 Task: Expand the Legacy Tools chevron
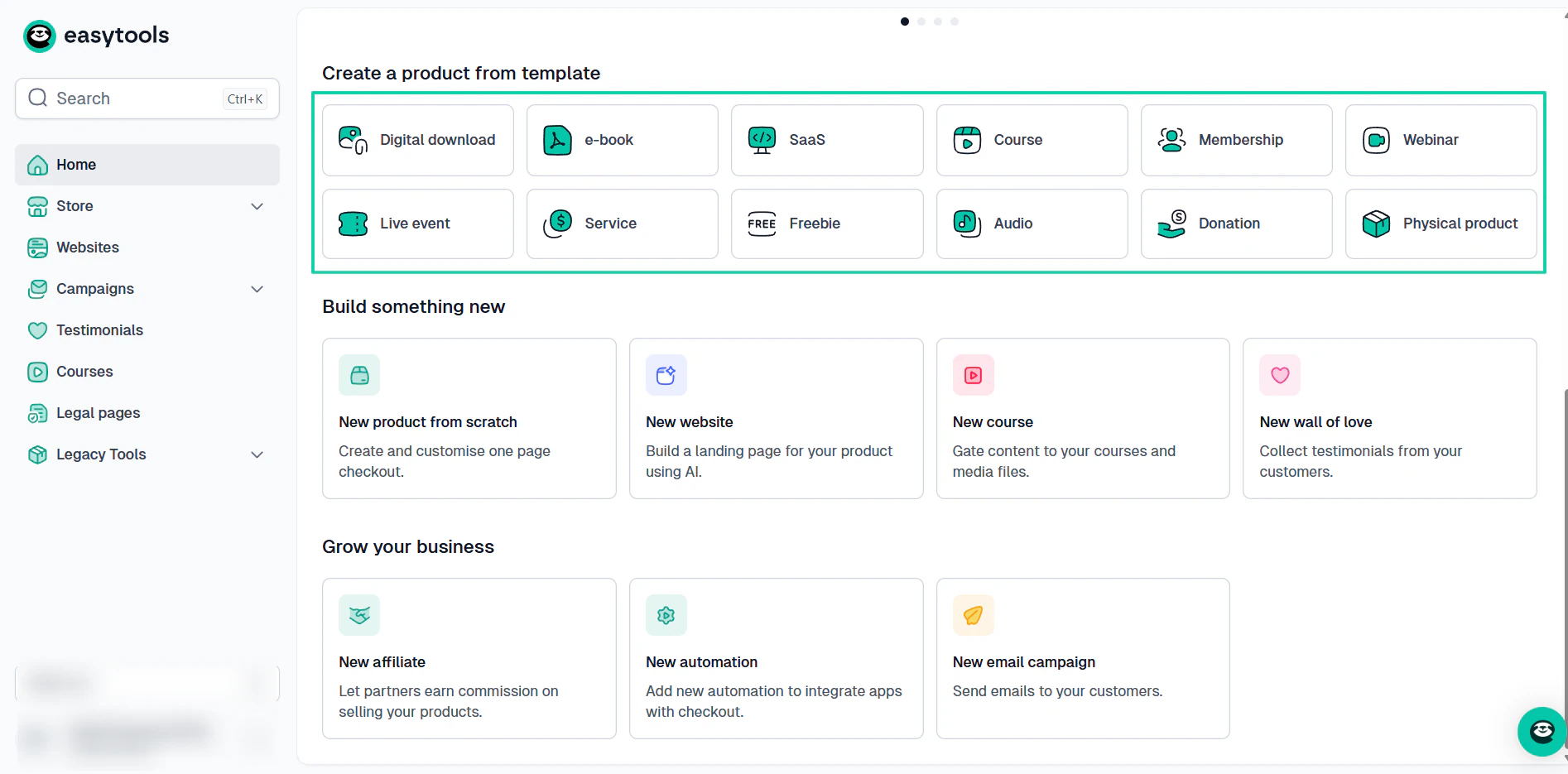pyautogui.click(x=257, y=454)
